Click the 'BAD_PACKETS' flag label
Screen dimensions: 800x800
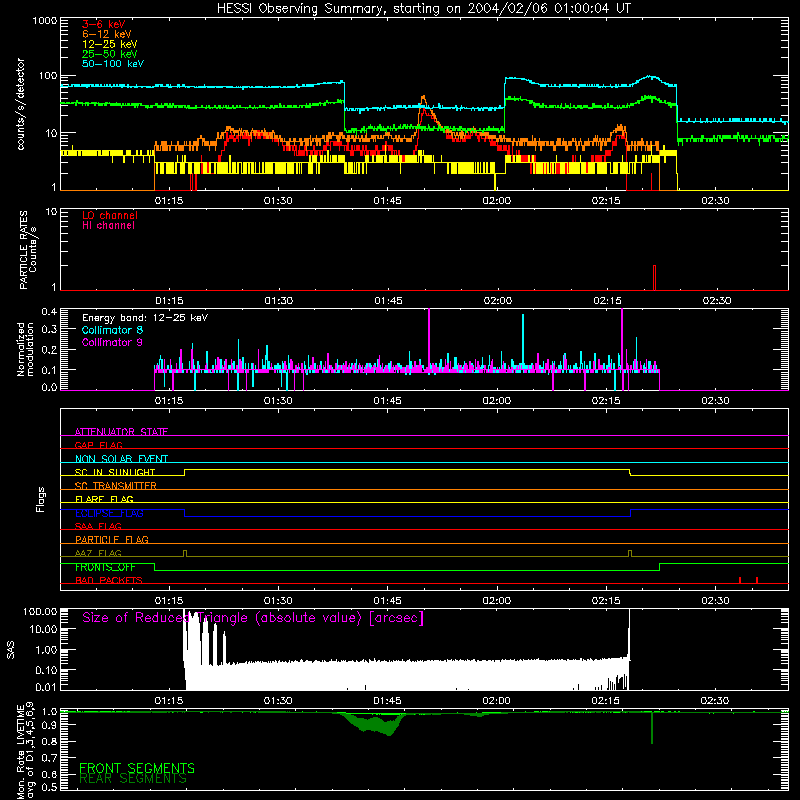pos(109,580)
